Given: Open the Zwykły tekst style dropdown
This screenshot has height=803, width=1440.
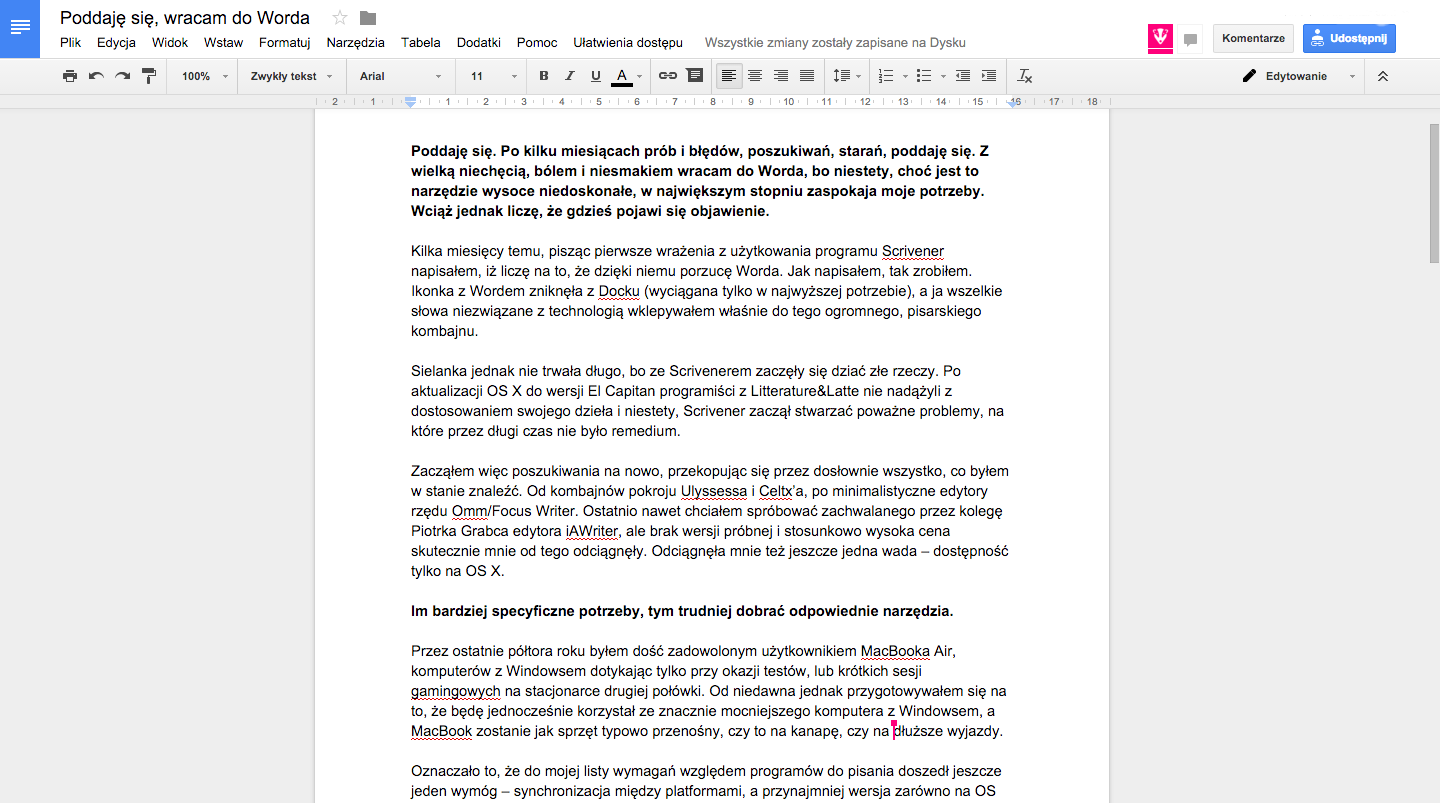Looking at the screenshot, I should tap(292, 76).
